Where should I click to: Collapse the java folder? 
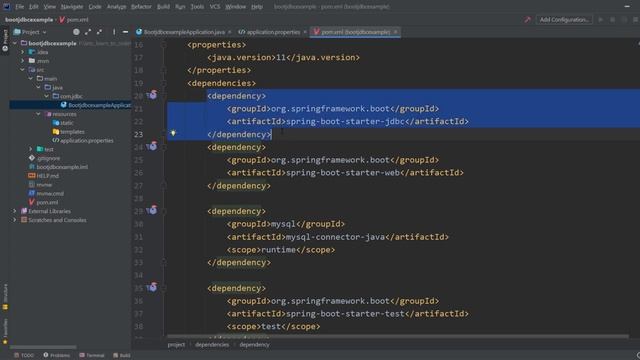38,87
